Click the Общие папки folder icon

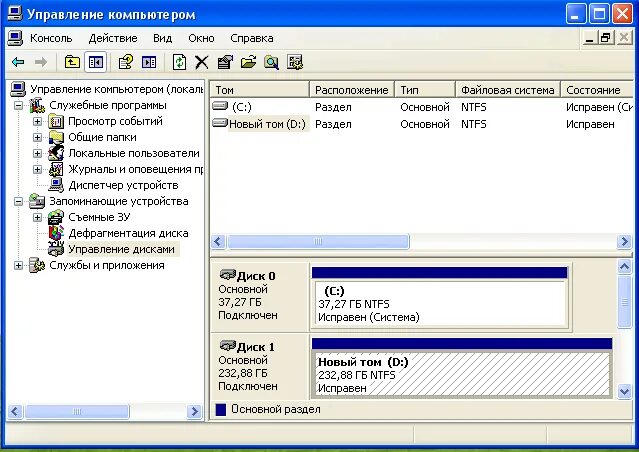click(x=56, y=137)
